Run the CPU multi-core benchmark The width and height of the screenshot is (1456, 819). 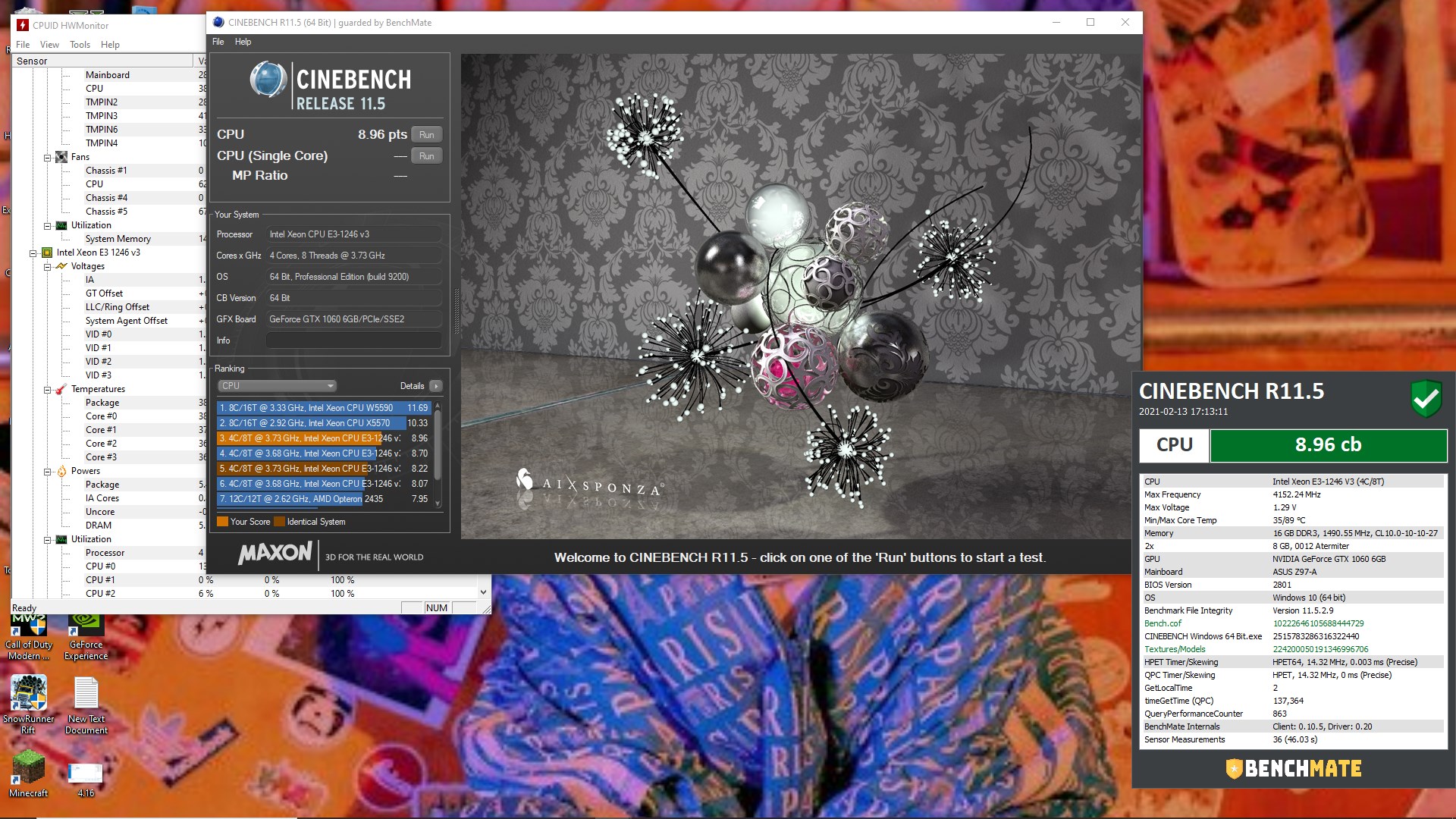tap(426, 135)
